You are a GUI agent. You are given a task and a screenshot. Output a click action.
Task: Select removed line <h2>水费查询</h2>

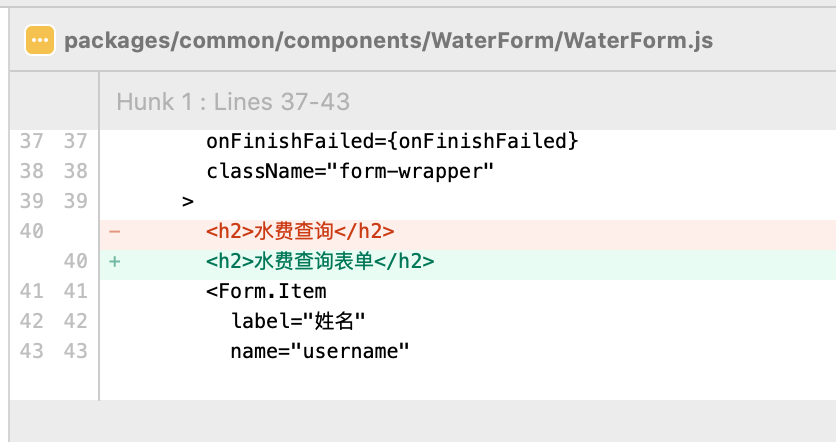tap(300, 231)
